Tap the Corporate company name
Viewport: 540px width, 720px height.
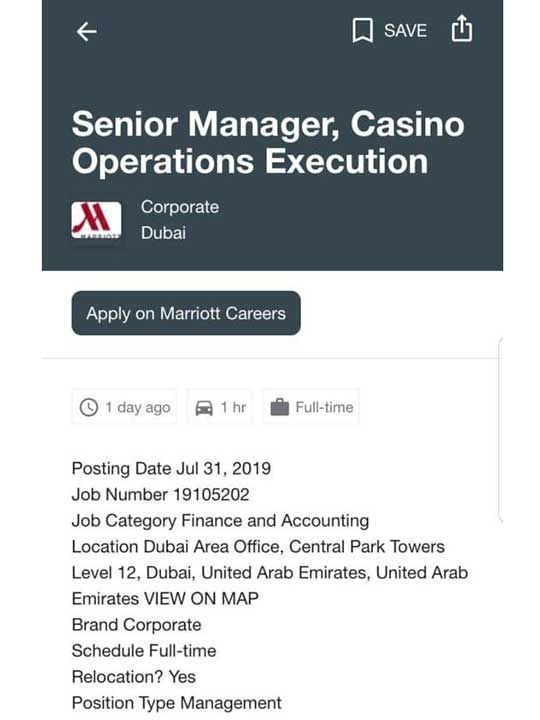[180, 207]
